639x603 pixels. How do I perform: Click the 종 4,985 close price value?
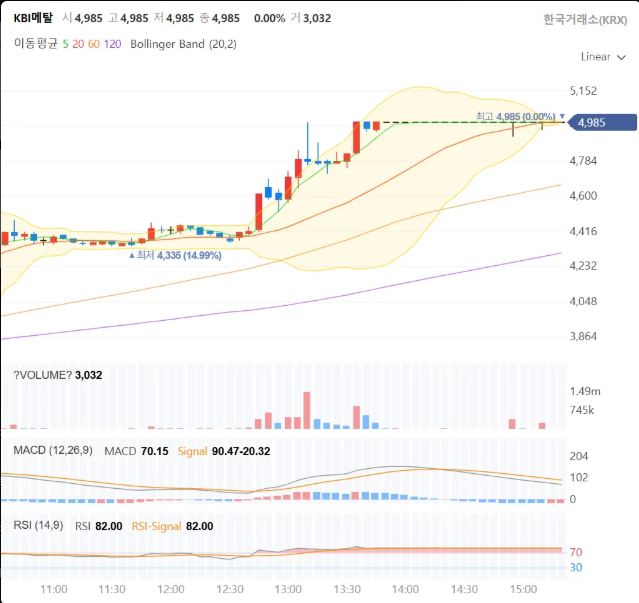click(220, 18)
